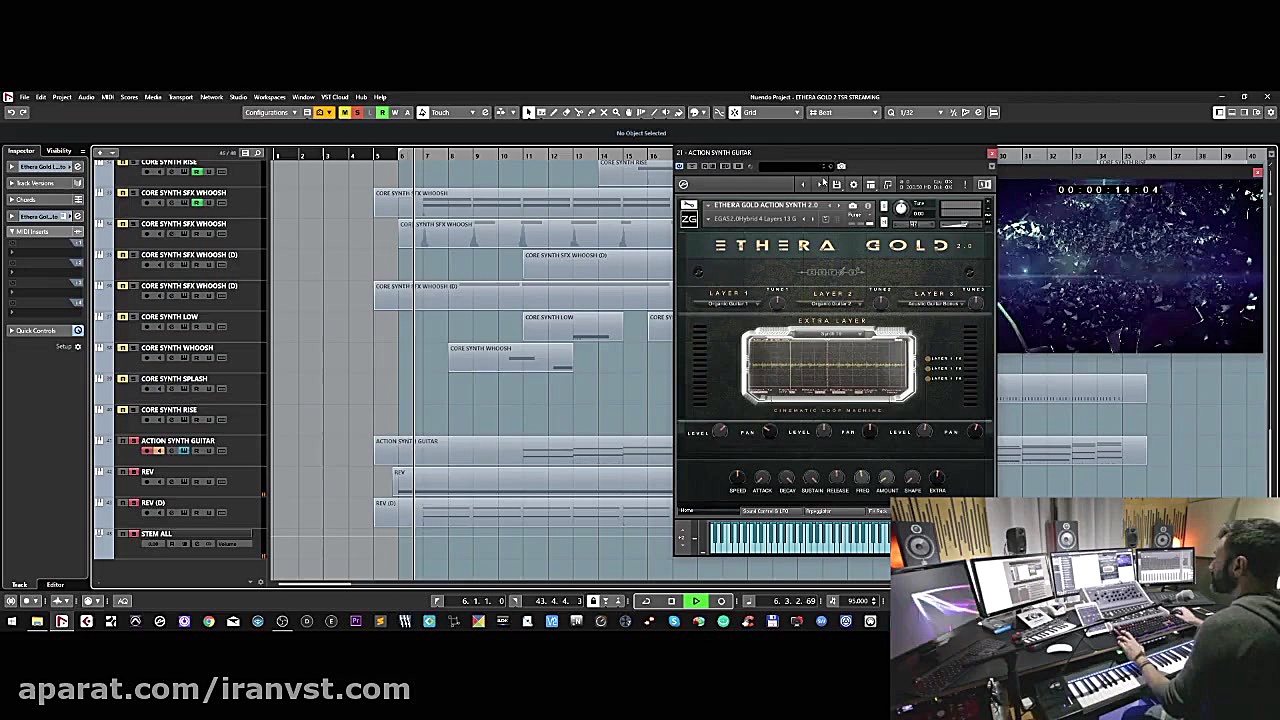
Task: Adjust the Kontakt Tune knob
Action: (901, 209)
